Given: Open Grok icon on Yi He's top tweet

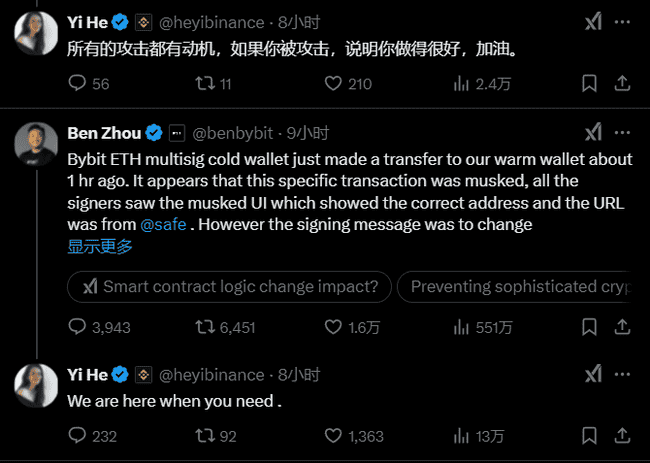Looking at the screenshot, I should pyautogui.click(x=593, y=20).
